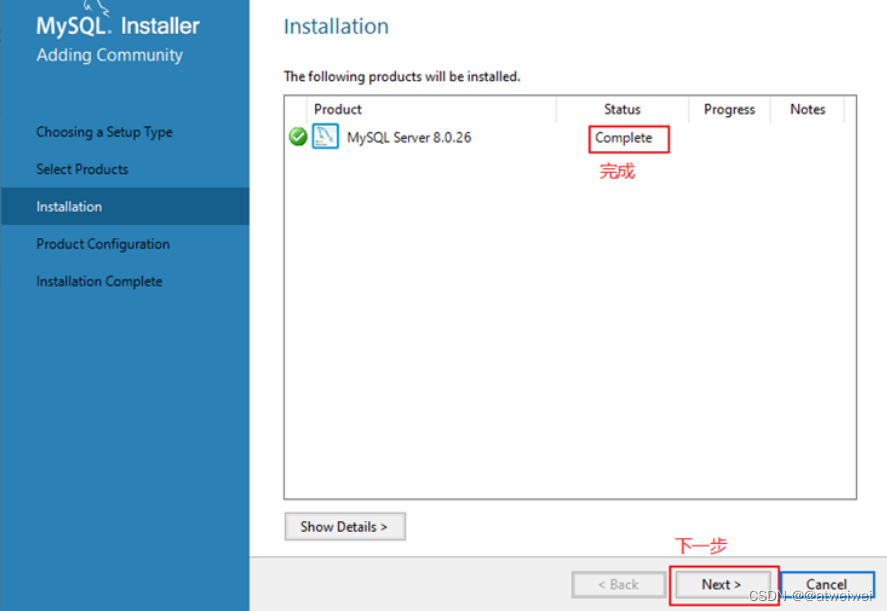Screen dimensions: 887x611
Task: Click the MySQL dolphin logo
Action: tap(94, 7)
